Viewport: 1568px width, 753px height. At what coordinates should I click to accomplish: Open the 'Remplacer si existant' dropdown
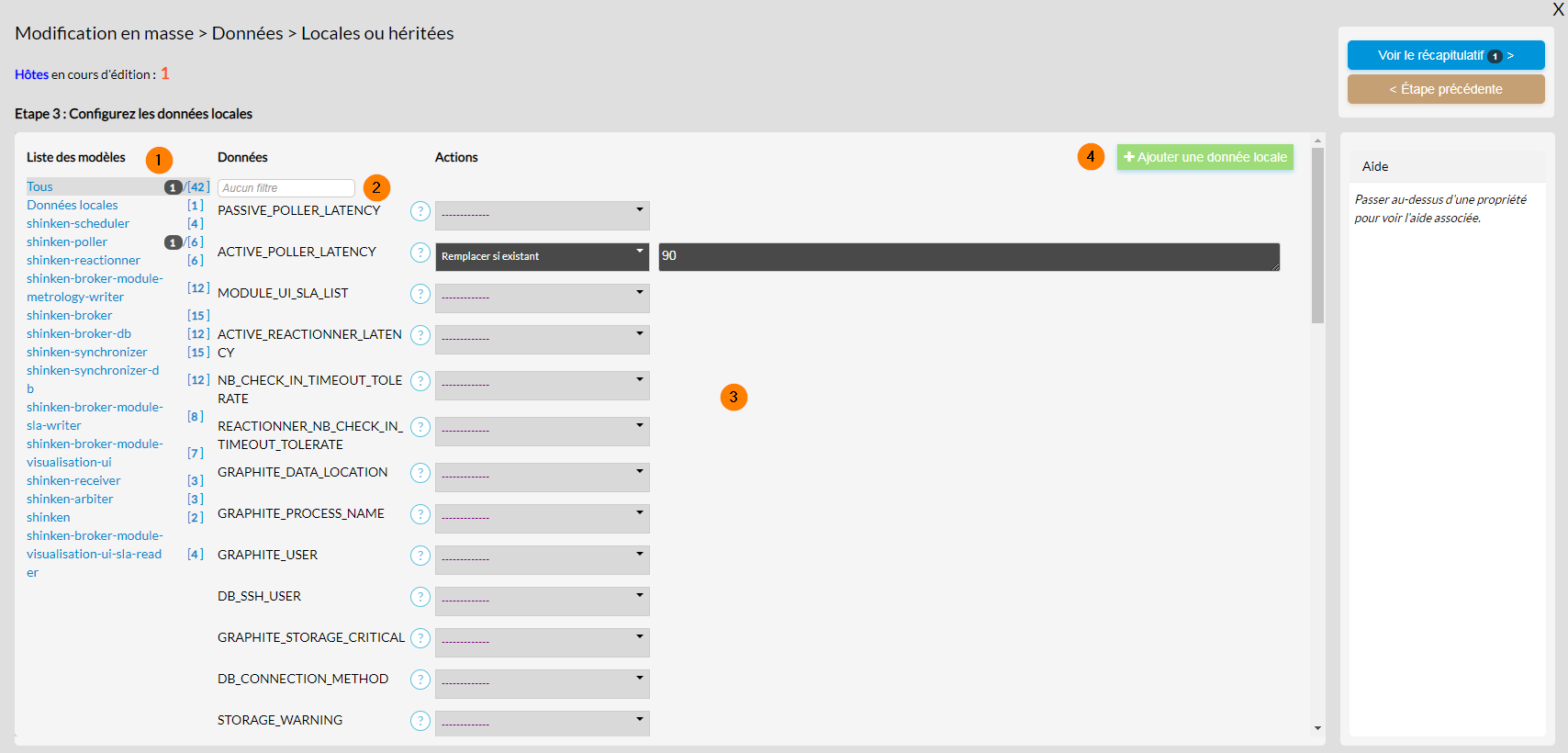pyautogui.click(x=542, y=256)
